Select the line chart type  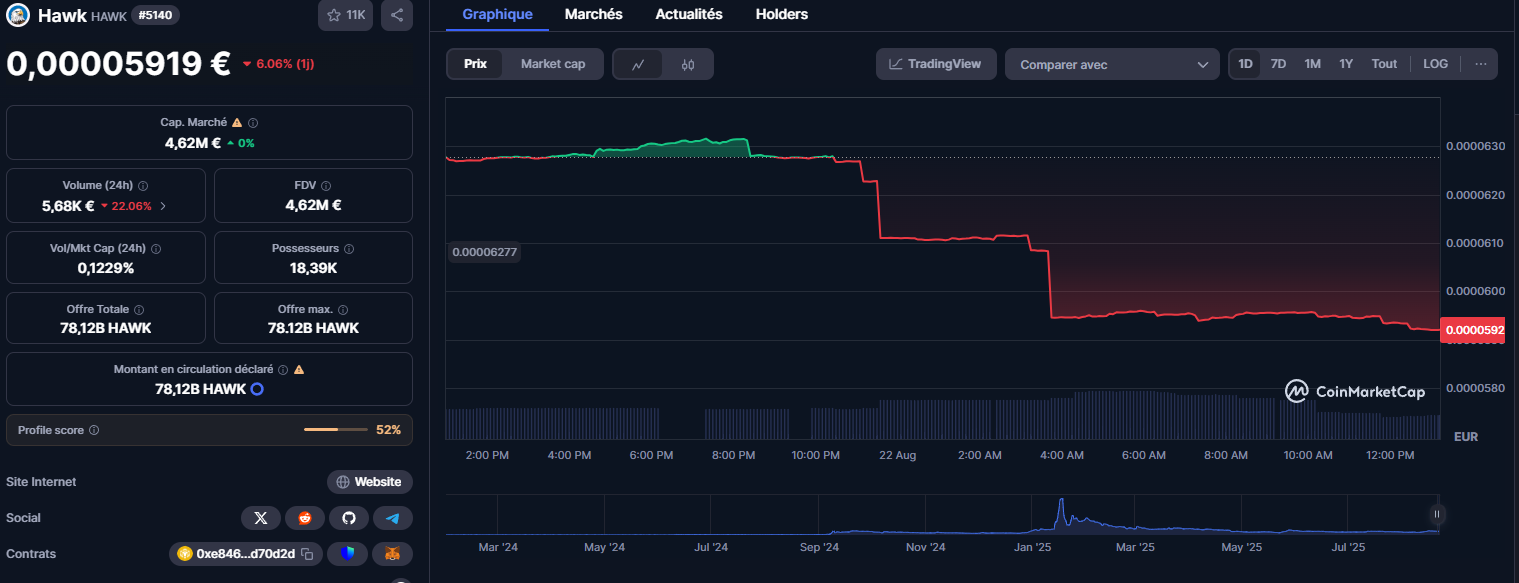pyautogui.click(x=638, y=64)
